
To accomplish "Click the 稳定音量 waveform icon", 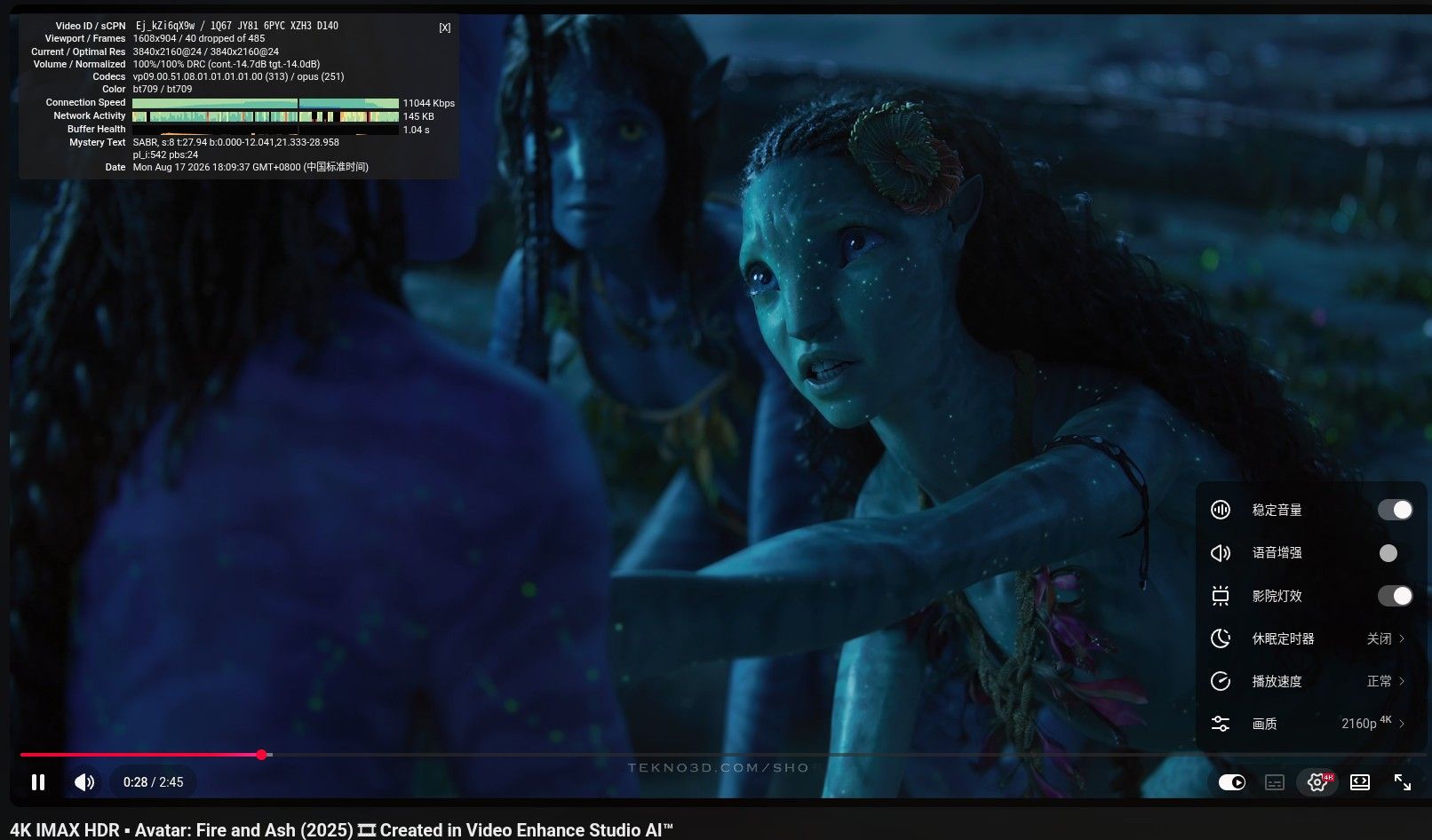I will click(1221, 510).
